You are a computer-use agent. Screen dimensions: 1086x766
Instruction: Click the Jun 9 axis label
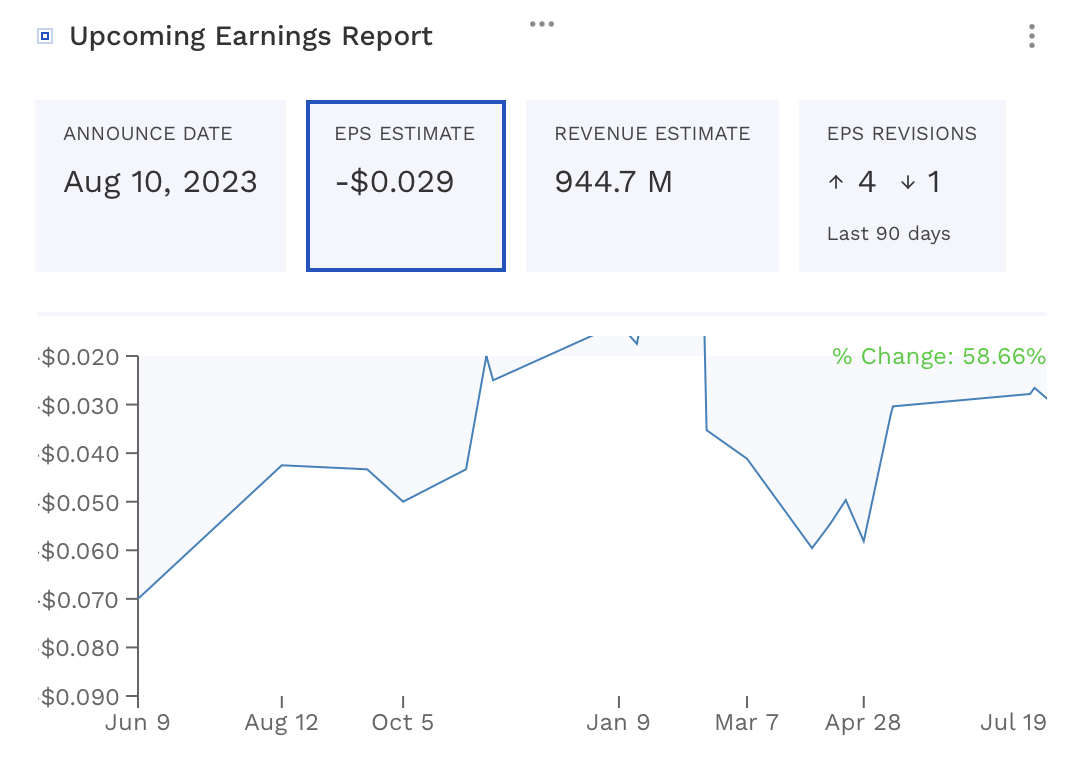click(139, 722)
